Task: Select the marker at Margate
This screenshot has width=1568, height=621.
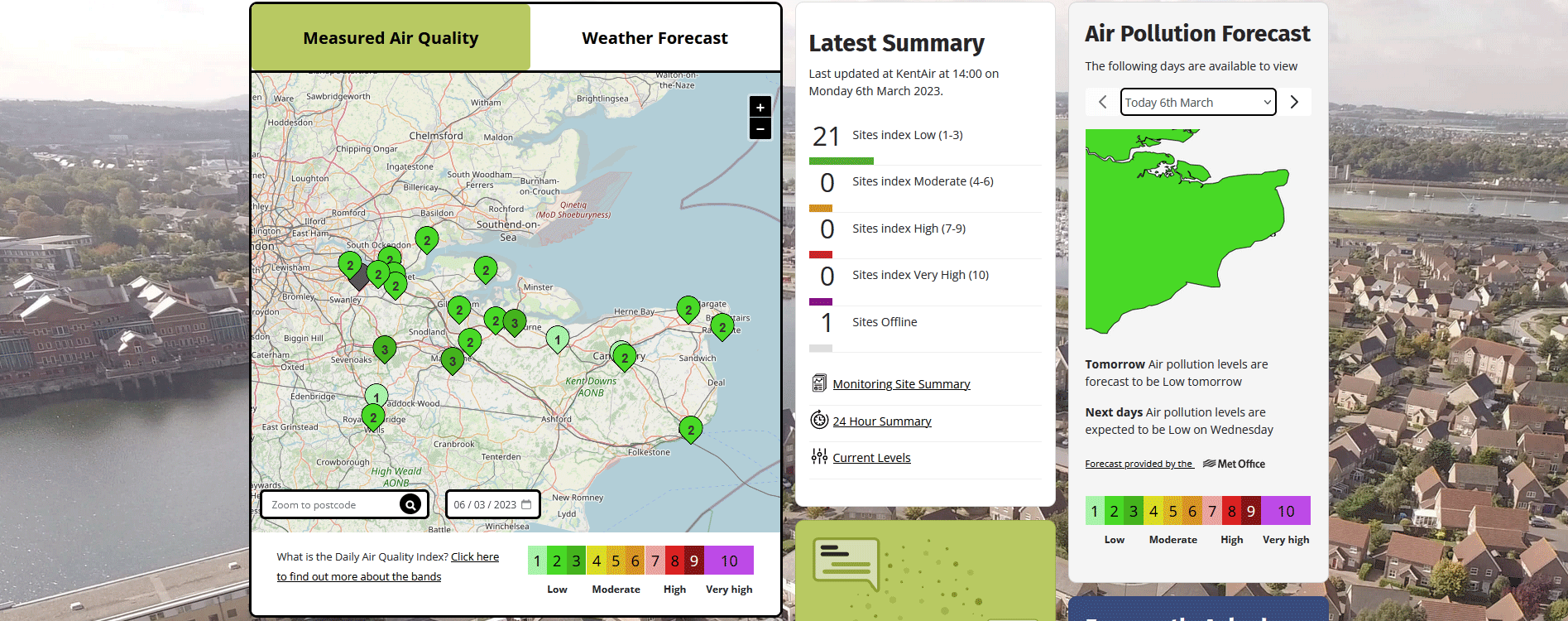Action: (688, 310)
